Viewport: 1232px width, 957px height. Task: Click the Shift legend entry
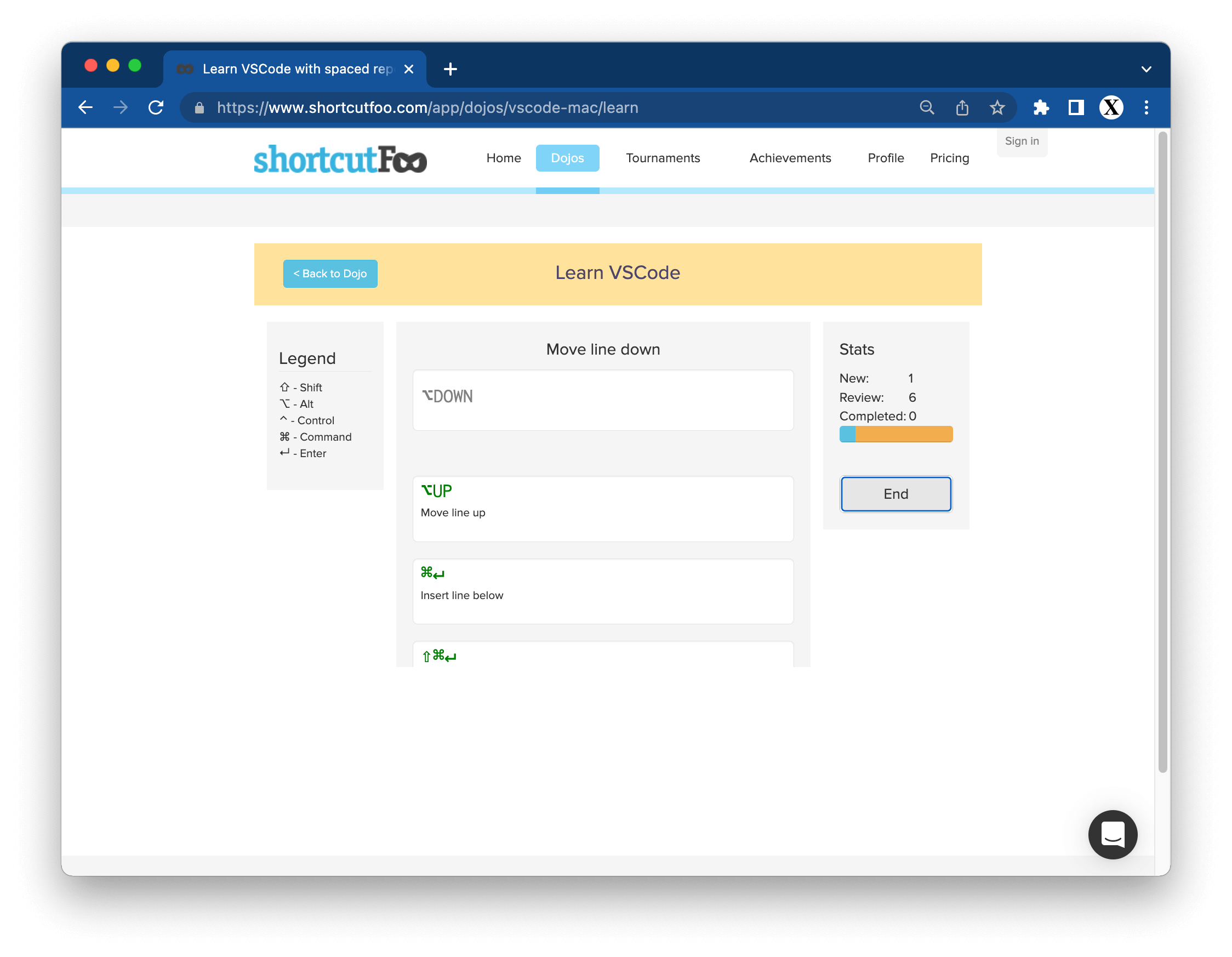(x=301, y=387)
